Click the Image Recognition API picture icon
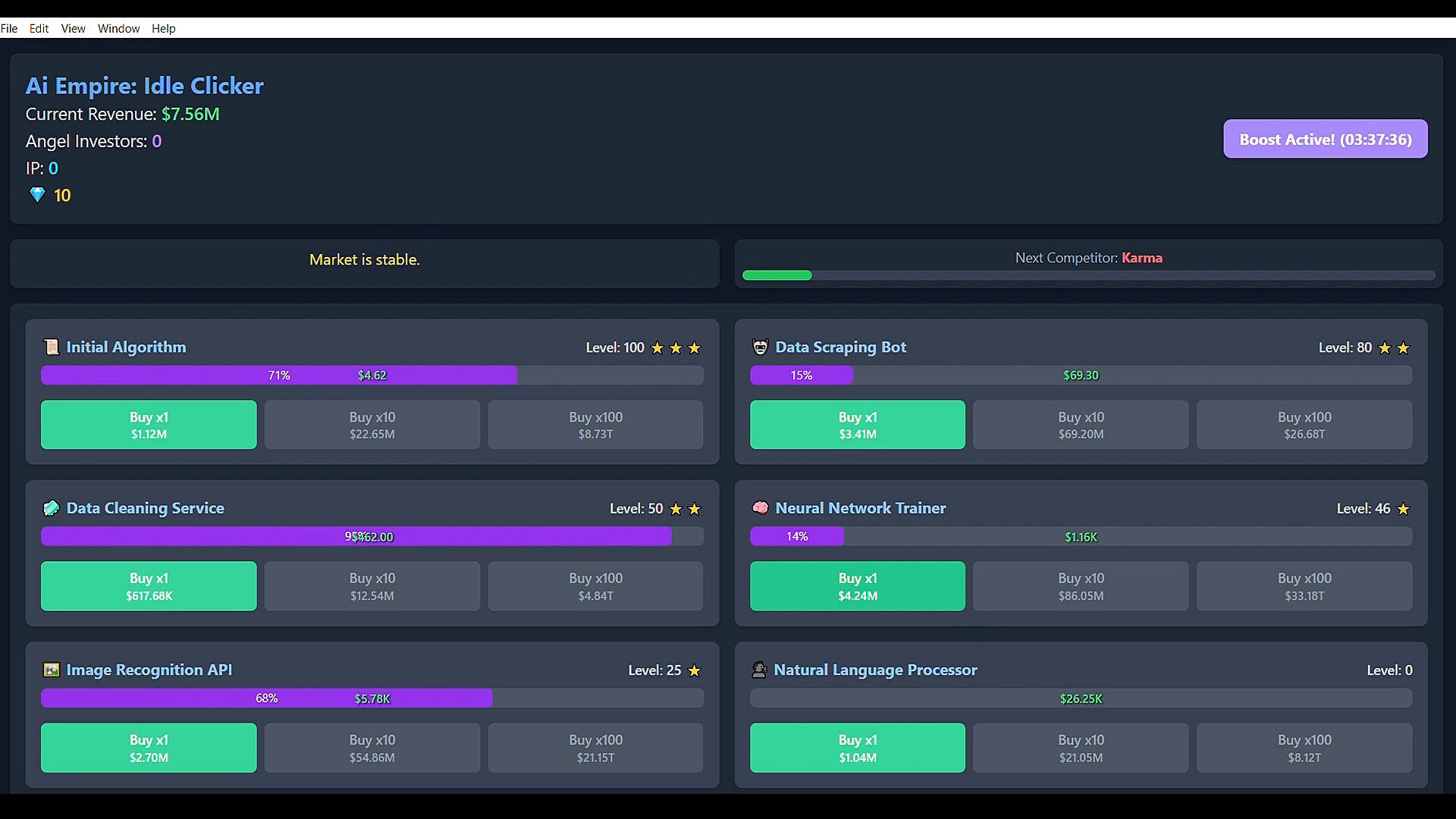 [51, 670]
